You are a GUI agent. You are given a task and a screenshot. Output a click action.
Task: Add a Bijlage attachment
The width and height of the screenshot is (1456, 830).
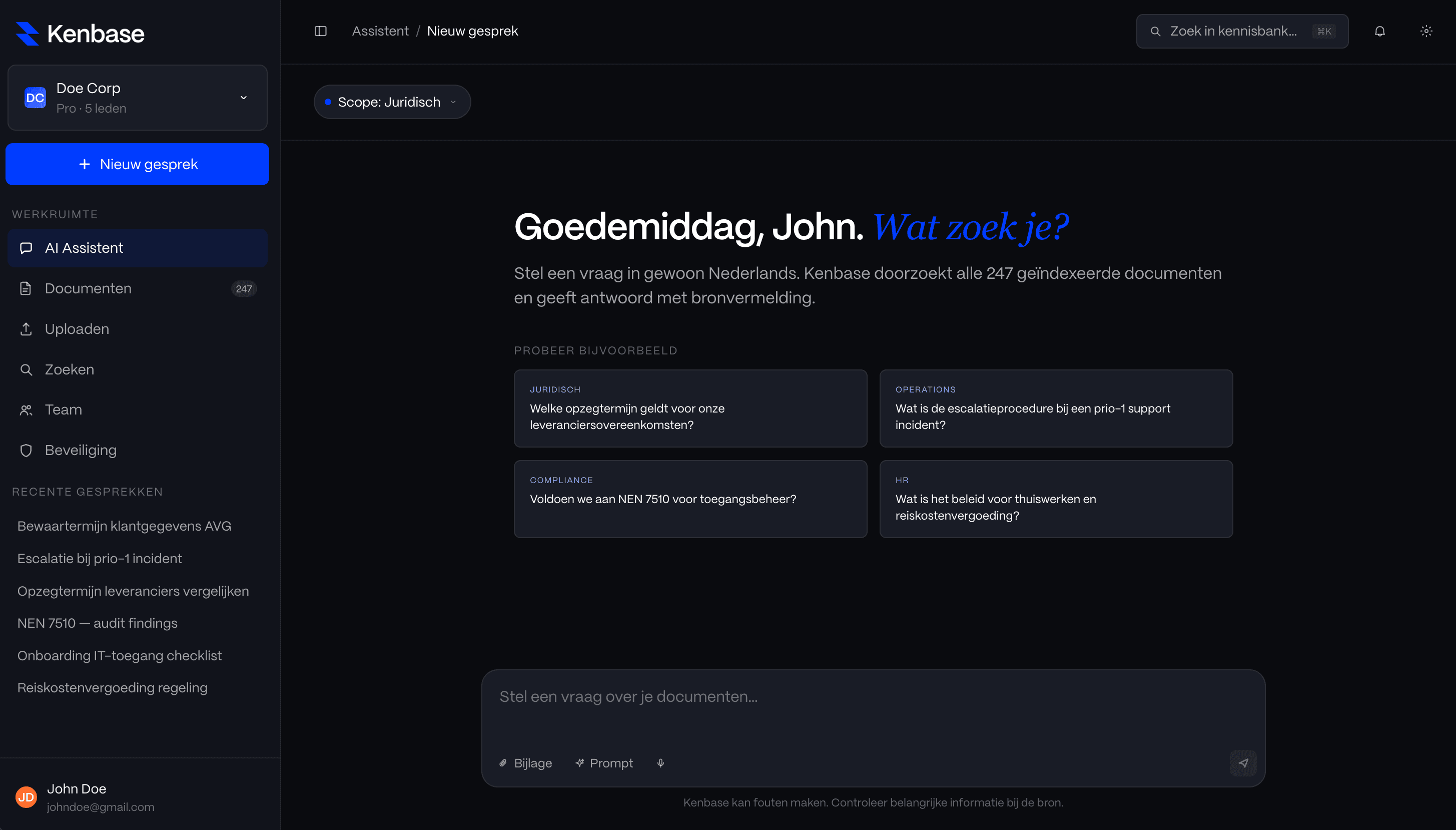tap(525, 763)
